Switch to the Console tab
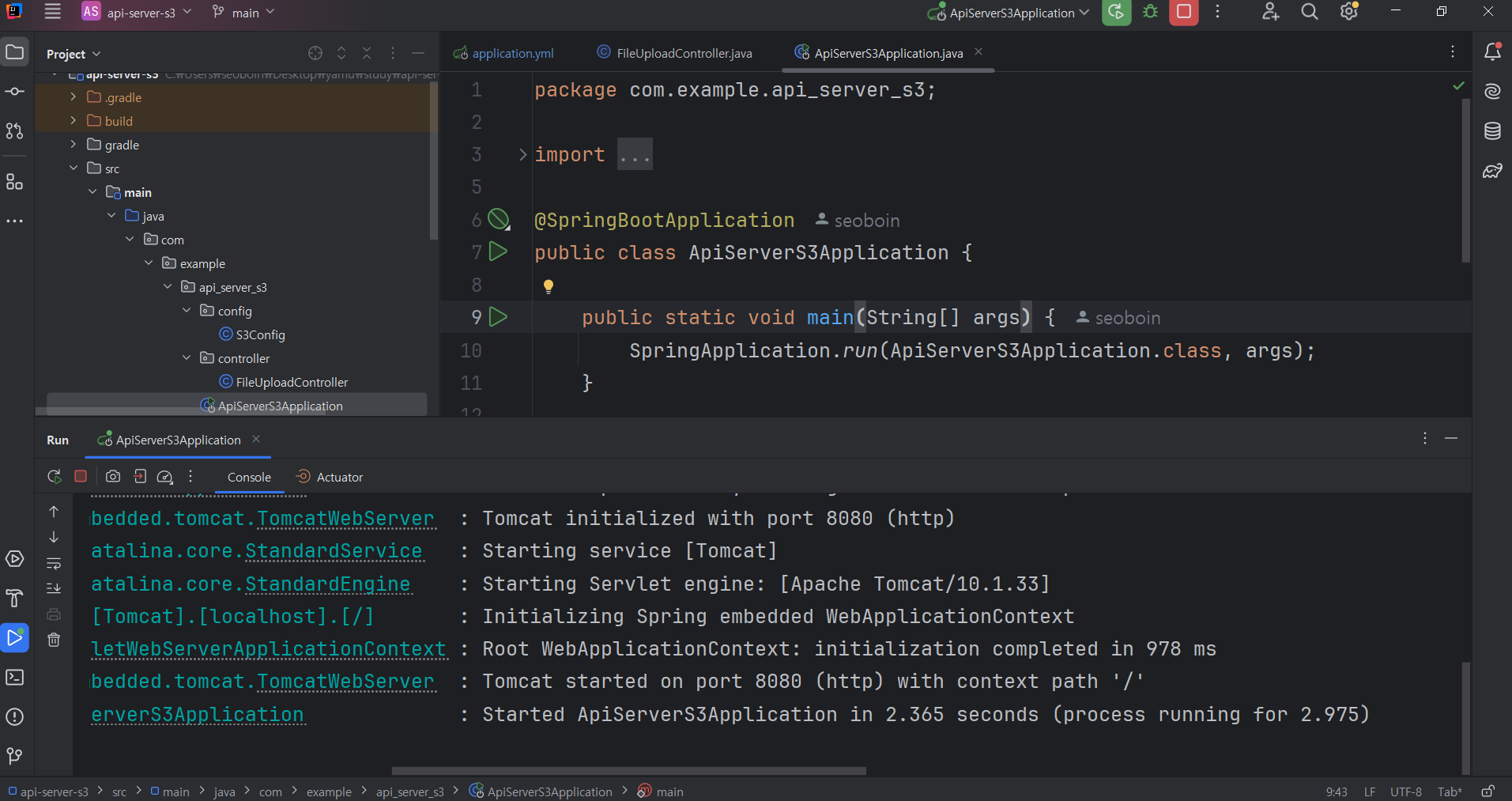The image size is (1512, 801). pyautogui.click(x=249, y=477)
